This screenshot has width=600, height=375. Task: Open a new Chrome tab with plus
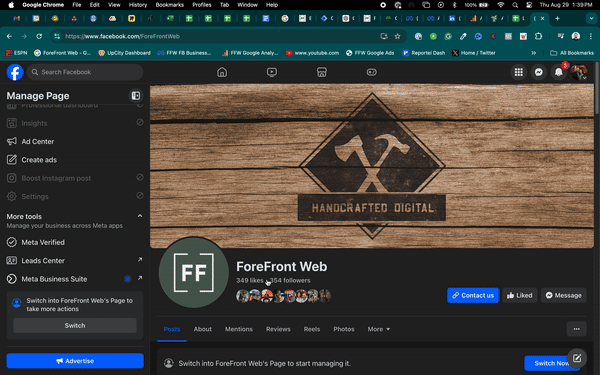click(x=557, y=18)
